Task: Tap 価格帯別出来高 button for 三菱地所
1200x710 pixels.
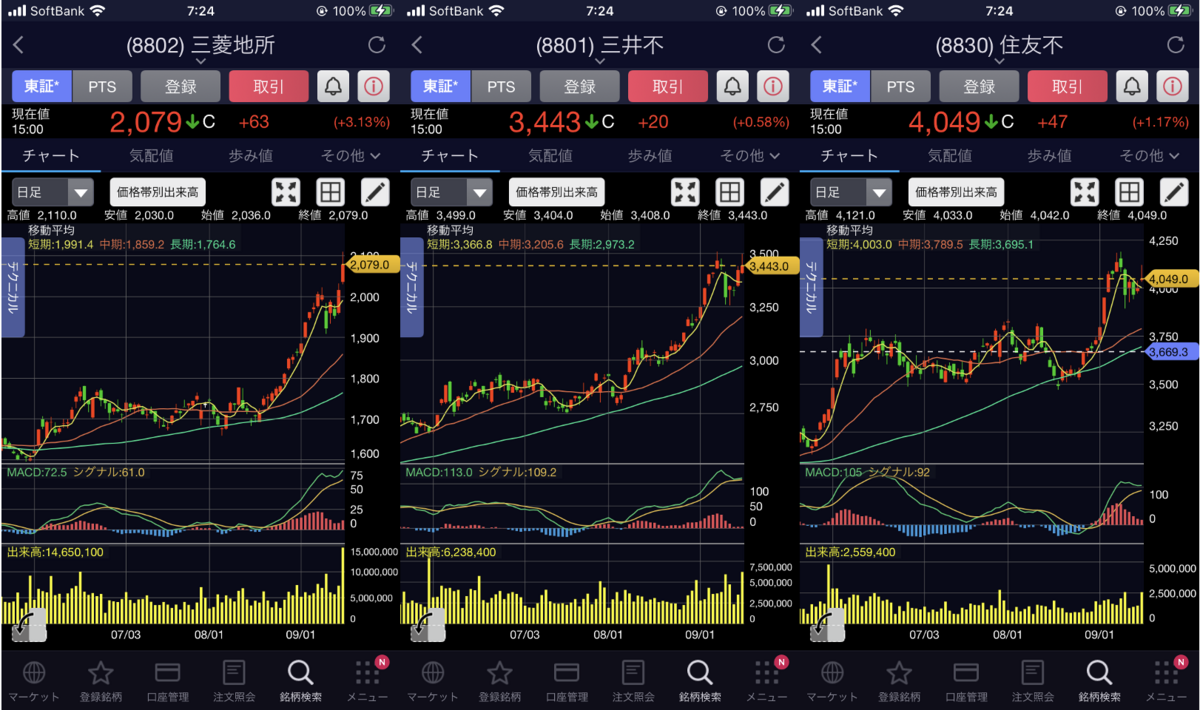Action: point(157,192)
